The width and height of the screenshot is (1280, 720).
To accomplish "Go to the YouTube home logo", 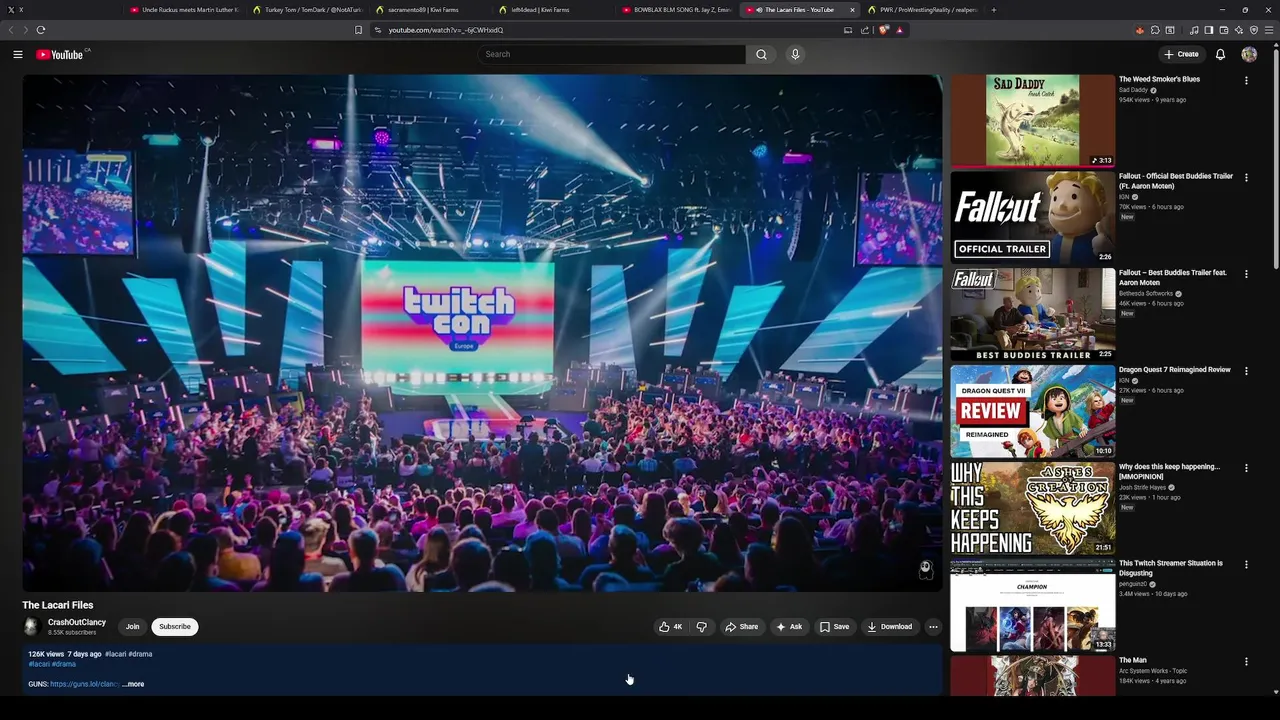I will pyautogui.click(x=62, y=54).
